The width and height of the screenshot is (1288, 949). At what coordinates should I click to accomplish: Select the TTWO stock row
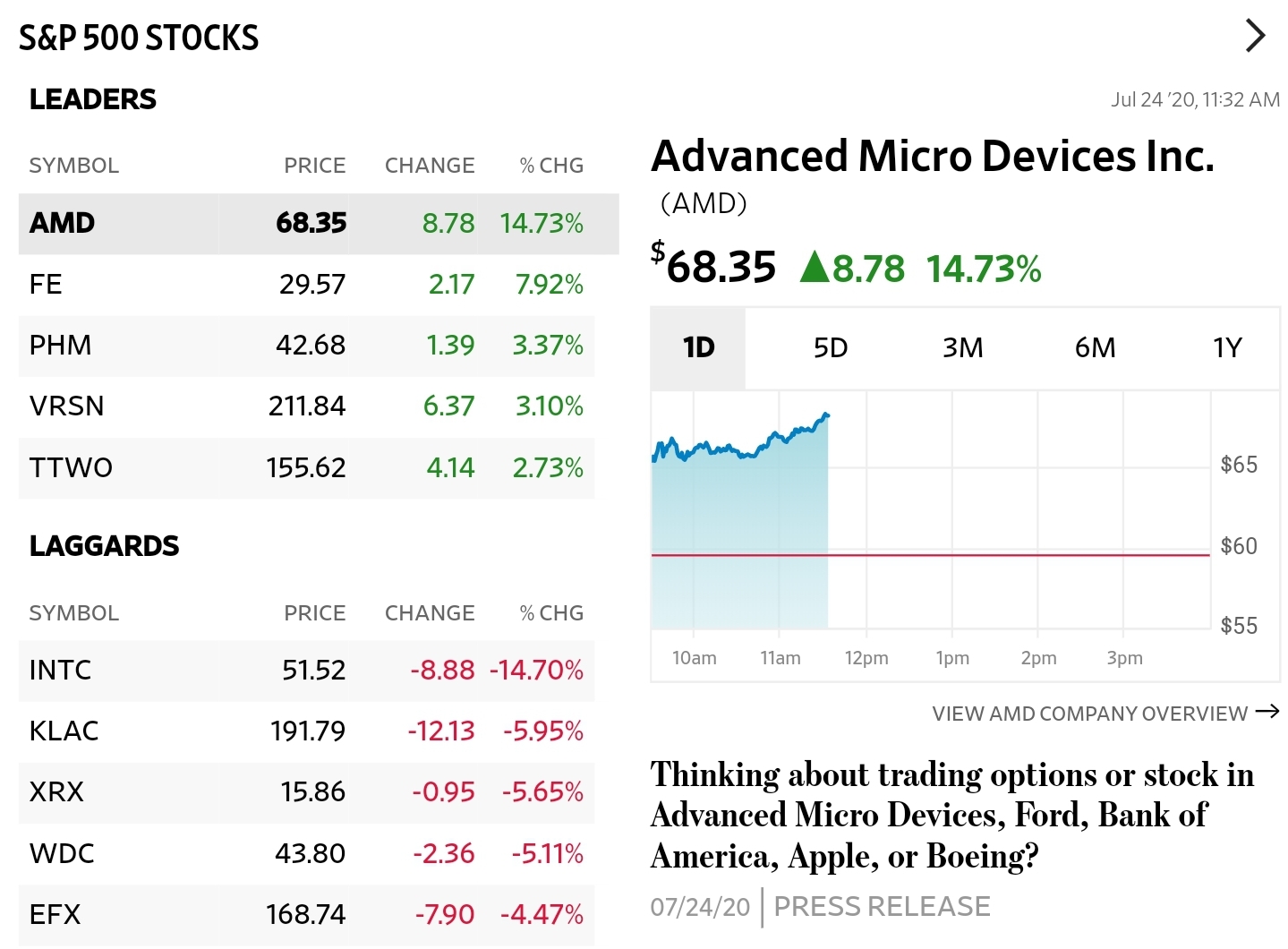pyautogui.click(x=307, y=467)
